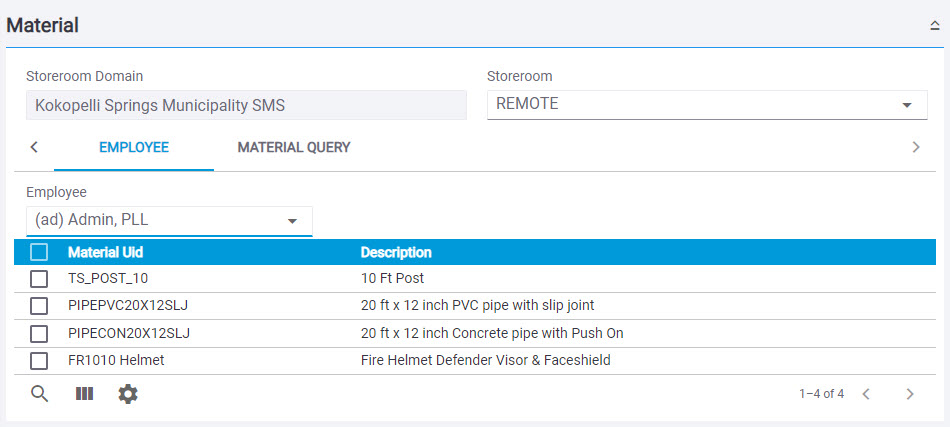Switch to the Material Query tab

click(294, 148)
